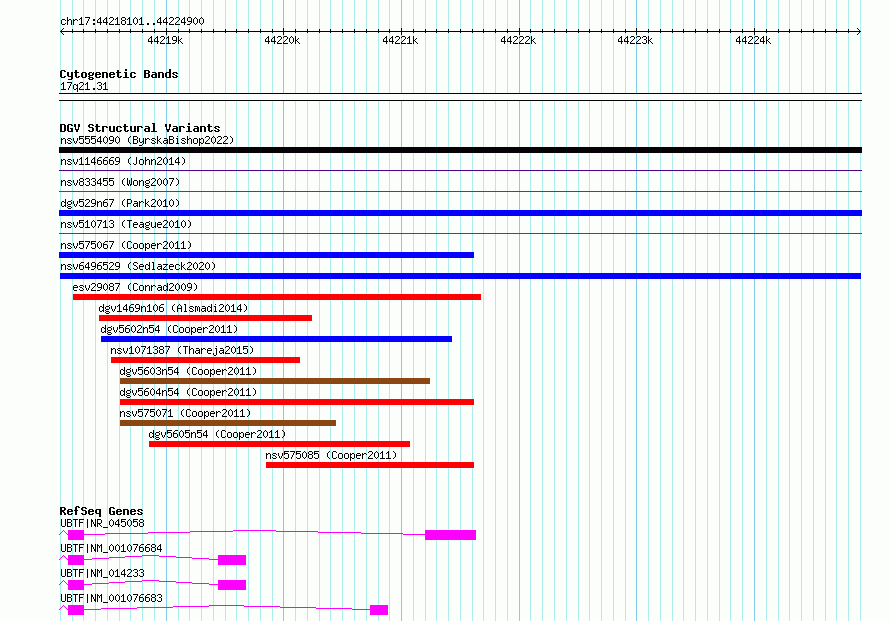This screenshot has height=621, width=890.
Task: Open dgv5603n54 (Cooper2011) label
Action: (188, 371)
